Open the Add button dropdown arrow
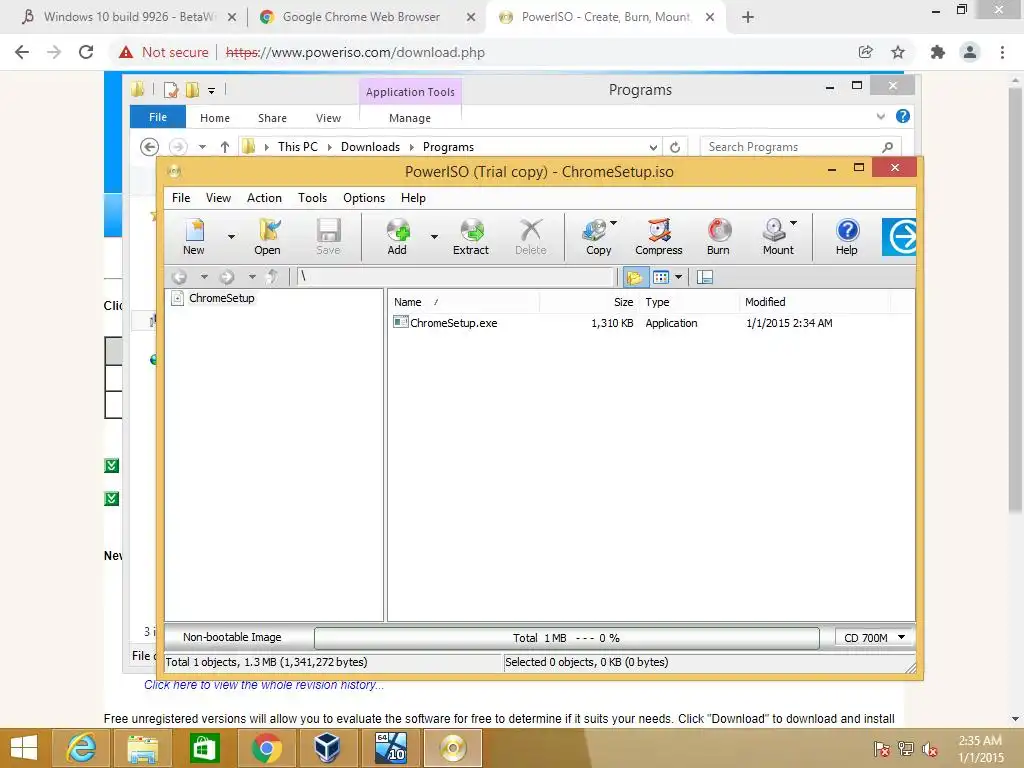The width and height of the screenshot is (1024, 768). coord(434,236)
